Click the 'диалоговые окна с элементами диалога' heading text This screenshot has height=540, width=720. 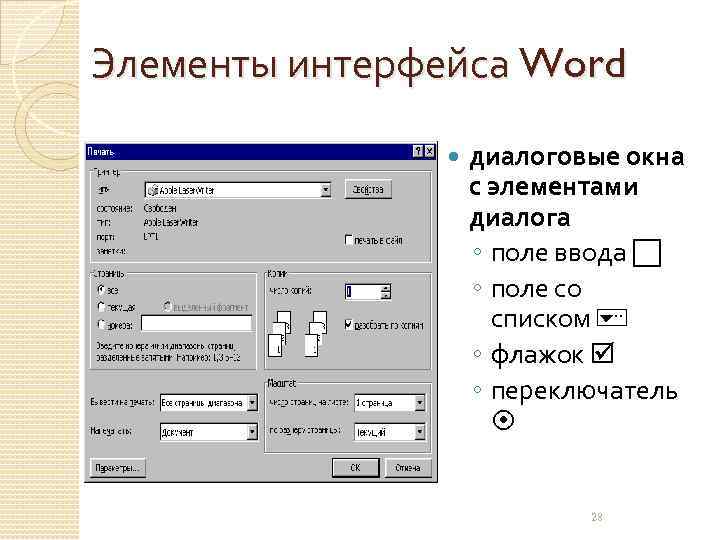(x=577, y=188)
